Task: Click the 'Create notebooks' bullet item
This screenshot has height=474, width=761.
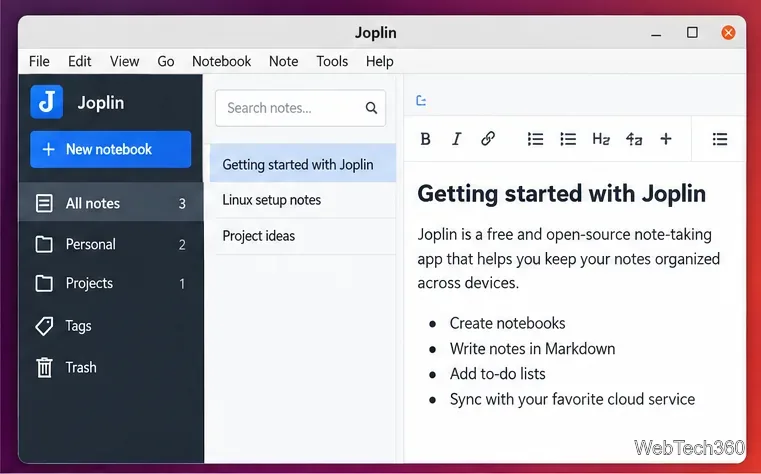Action: click(507, 323)
